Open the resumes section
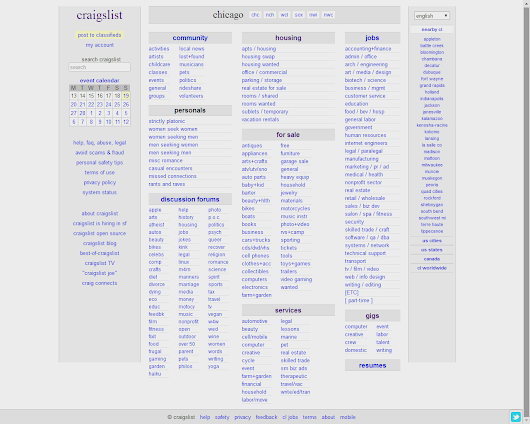This screenshot has width=530, height=424. click(x=372, y=366)
